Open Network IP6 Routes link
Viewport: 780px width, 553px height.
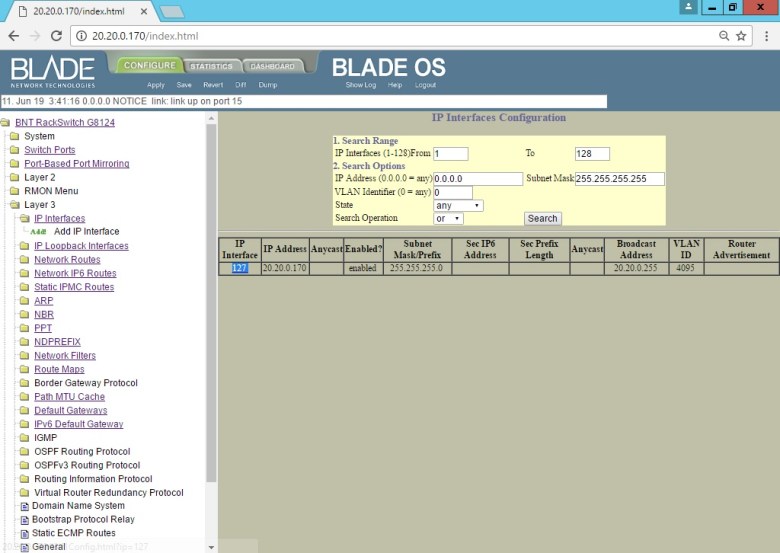coord(75,273)
